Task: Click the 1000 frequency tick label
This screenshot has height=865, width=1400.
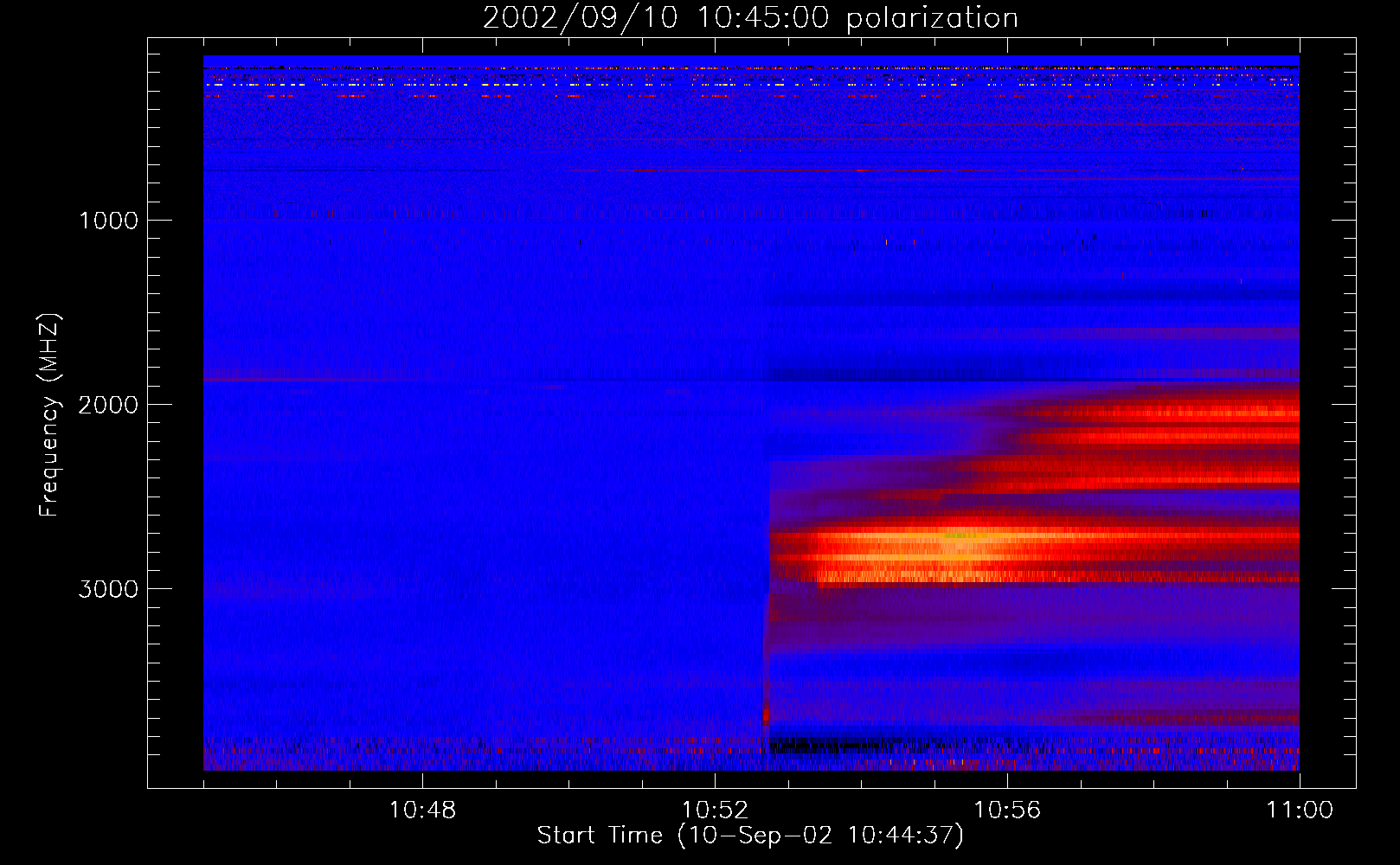Action: 108,221
